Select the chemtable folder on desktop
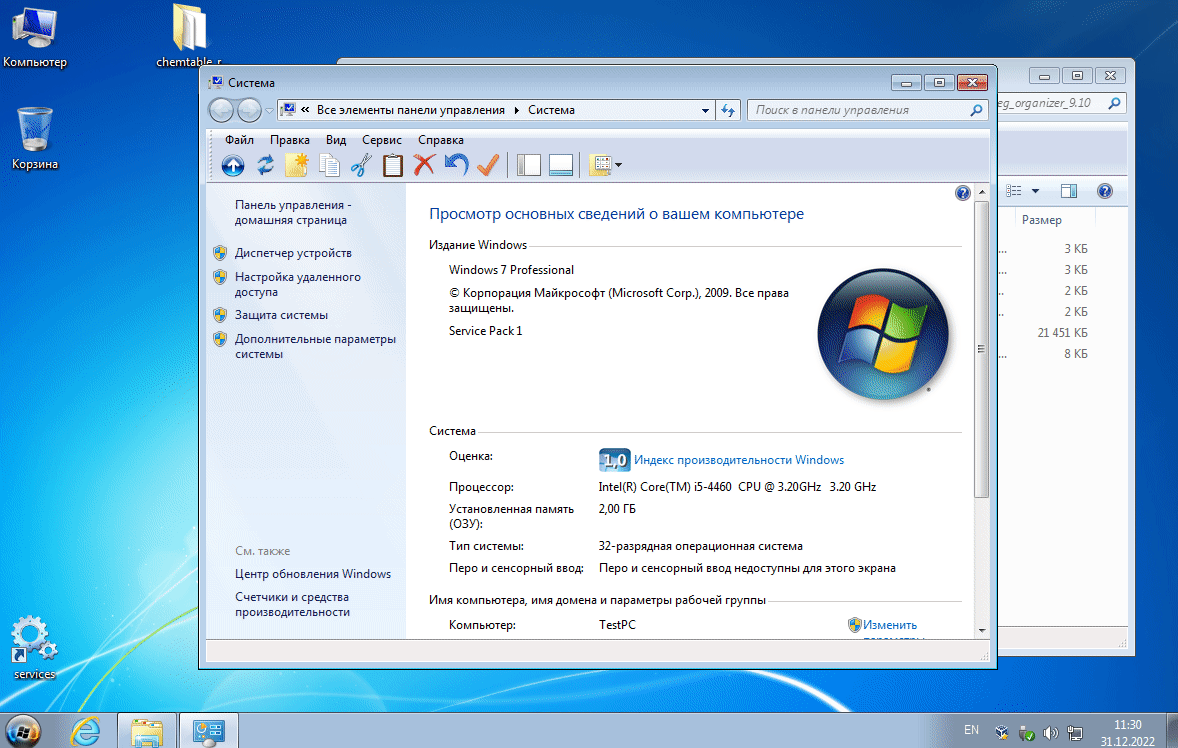1178x748 pixels. 189,36
